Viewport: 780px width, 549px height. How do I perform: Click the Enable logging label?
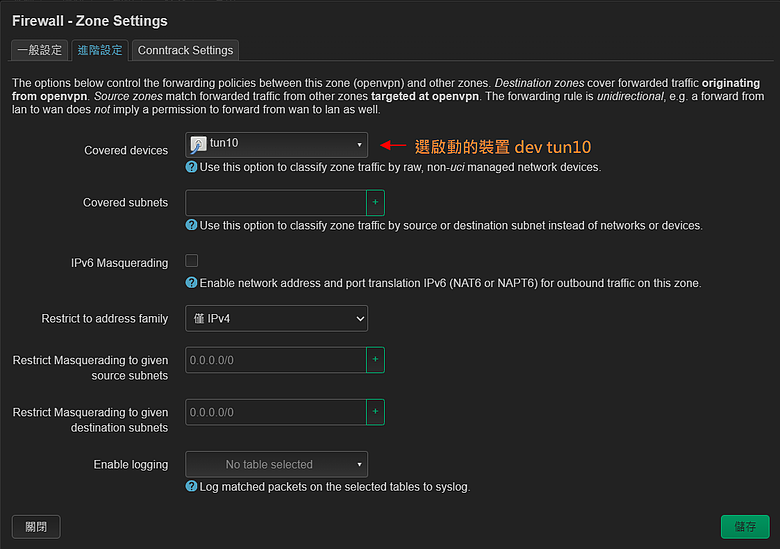click(131, 464)
